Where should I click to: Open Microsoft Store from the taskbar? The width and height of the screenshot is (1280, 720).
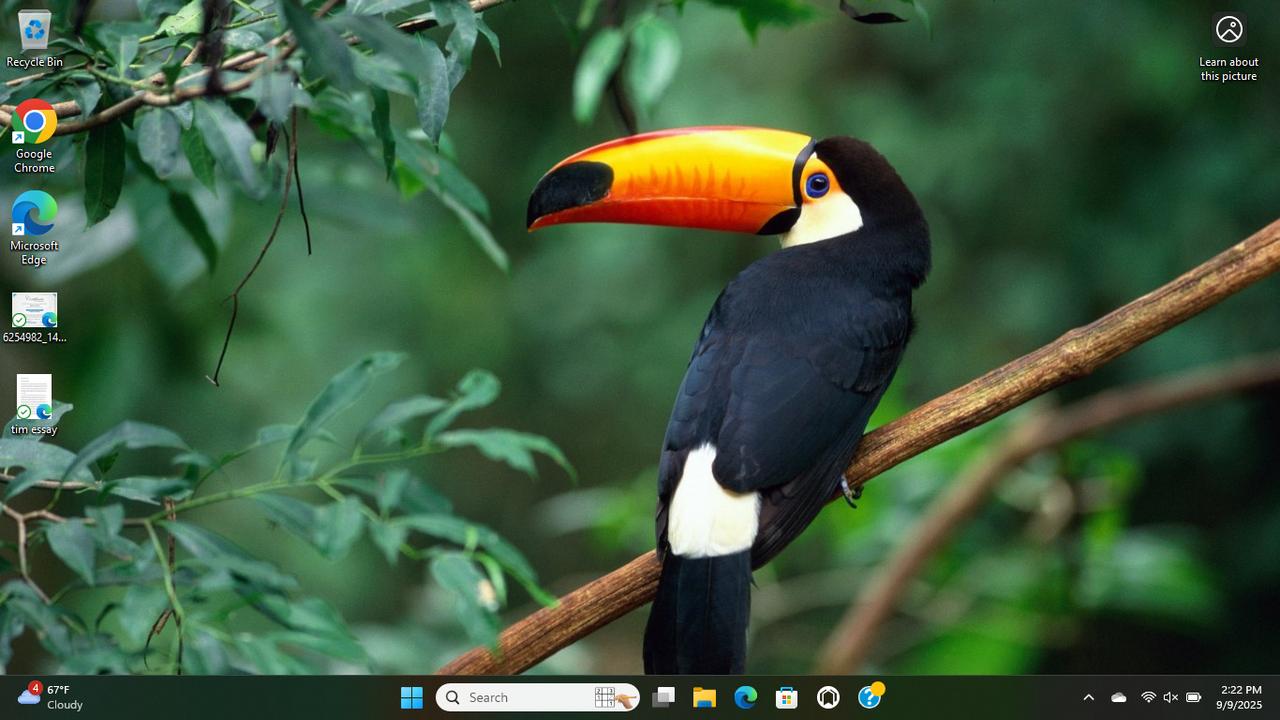[x=787, y=697]
